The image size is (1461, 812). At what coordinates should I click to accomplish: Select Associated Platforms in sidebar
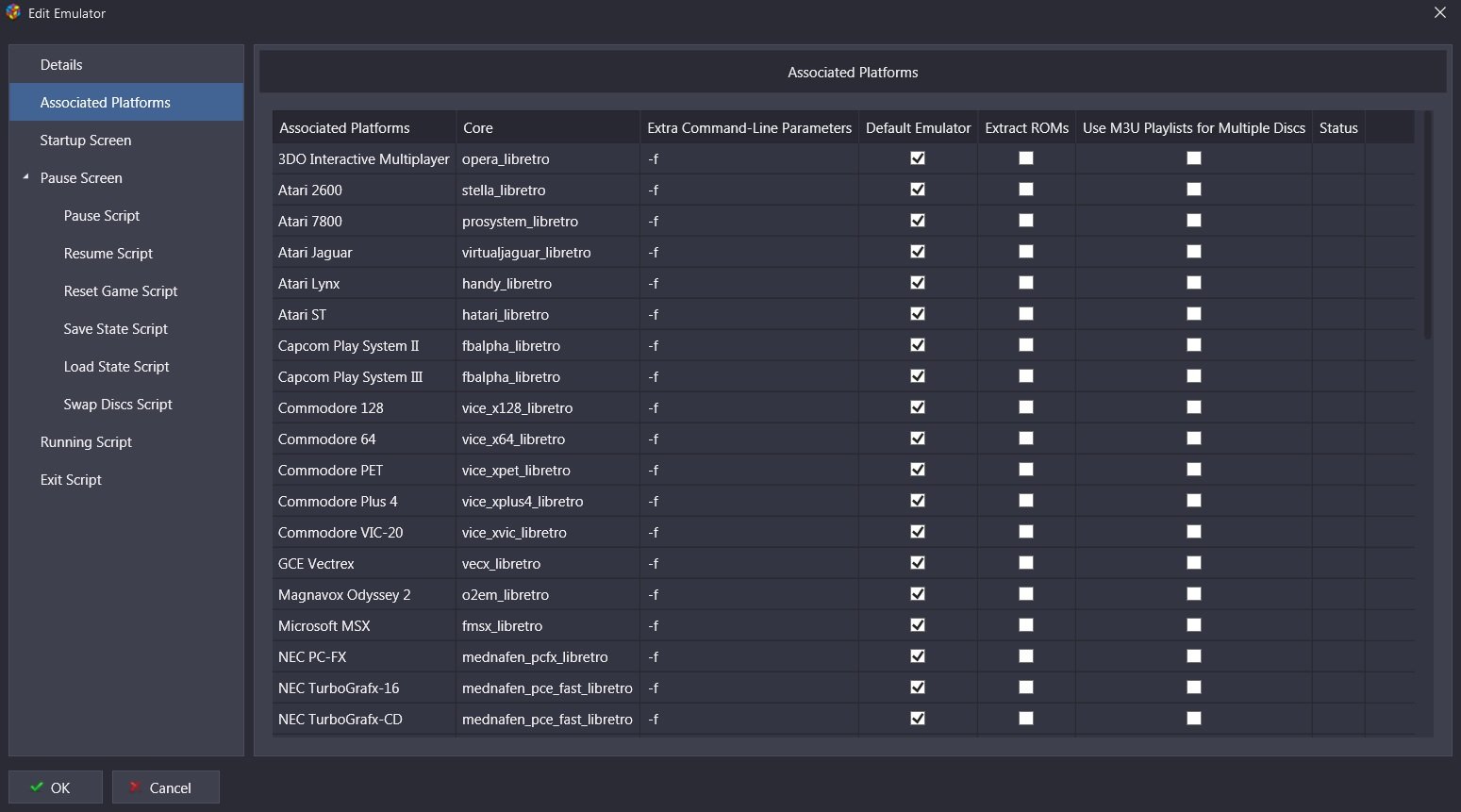pos(126,102)
